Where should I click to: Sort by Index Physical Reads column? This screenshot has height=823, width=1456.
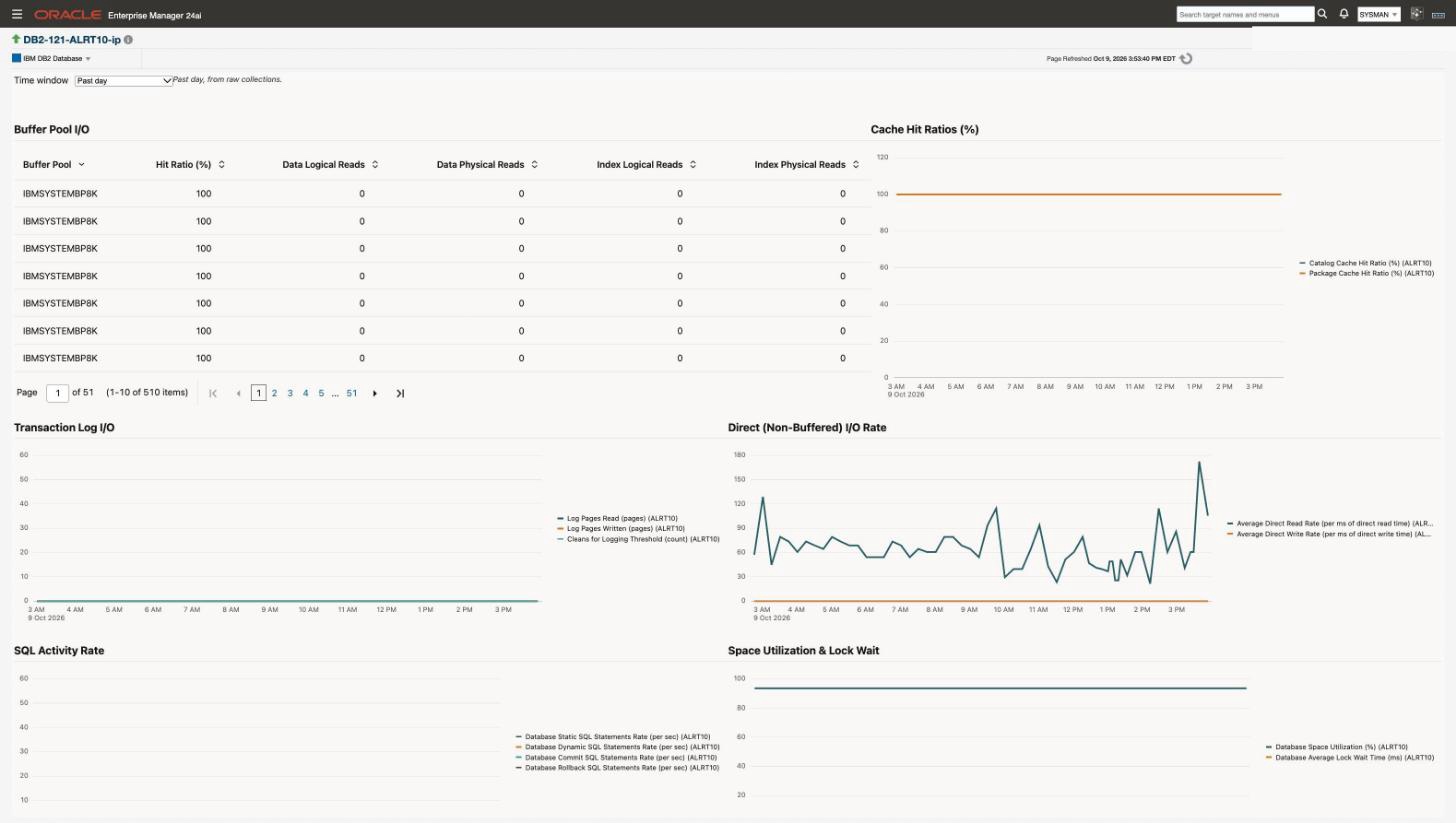pos(856,165)
